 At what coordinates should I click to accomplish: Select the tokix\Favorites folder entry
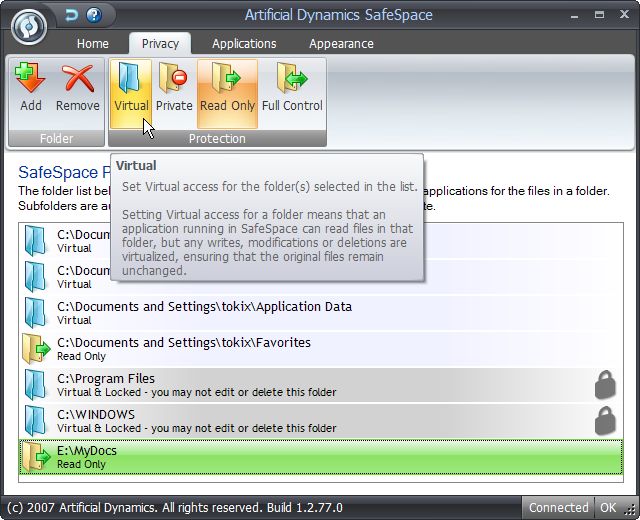click(321, 349)
